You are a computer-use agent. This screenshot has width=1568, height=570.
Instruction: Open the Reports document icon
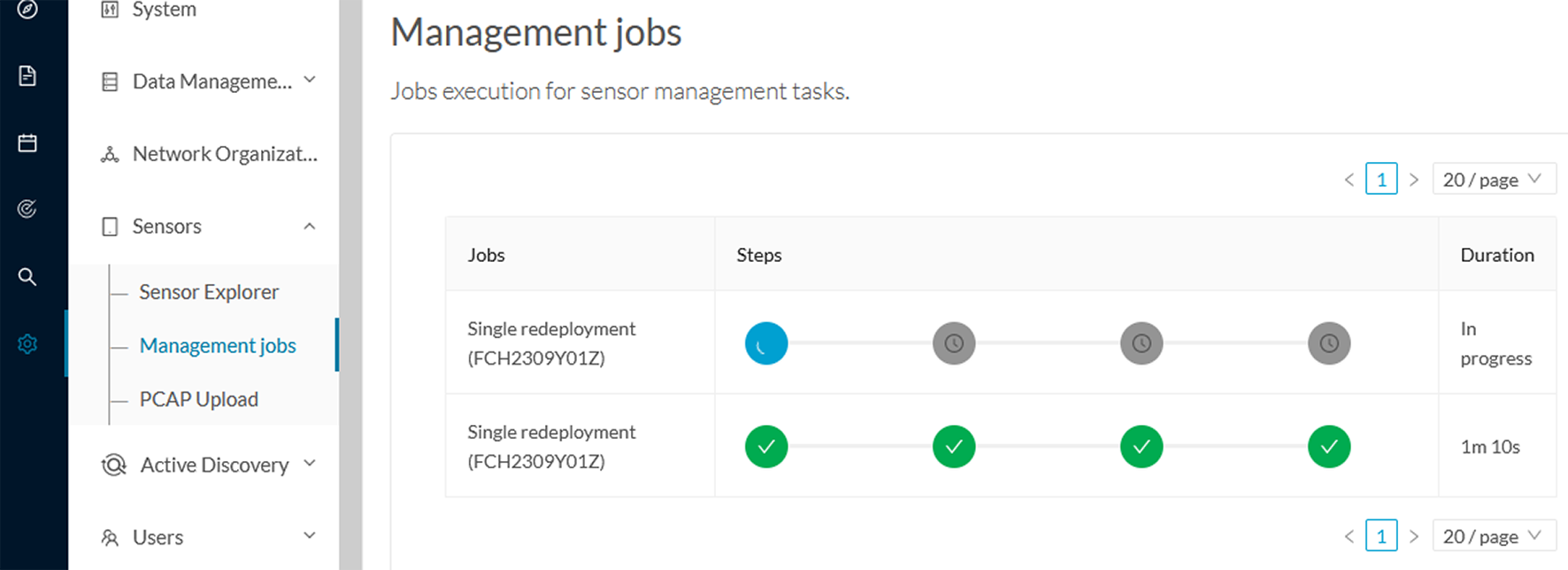click(27, 75)
